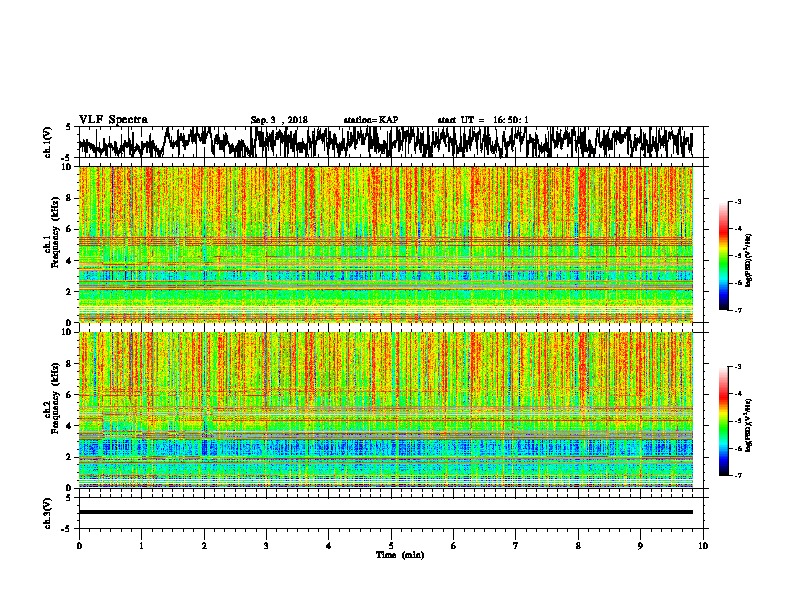Click the ch.3(V) axis label

tap(48, 513)
